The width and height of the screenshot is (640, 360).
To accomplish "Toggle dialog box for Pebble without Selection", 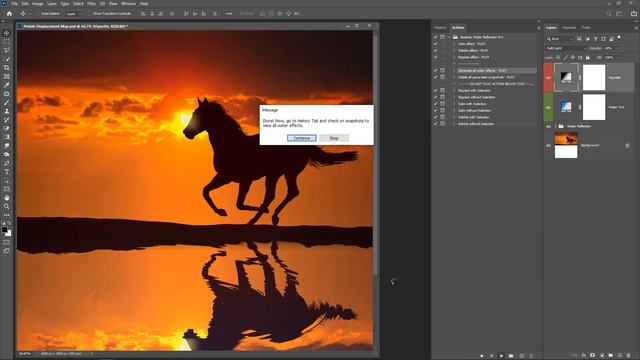I will [442, 124].
